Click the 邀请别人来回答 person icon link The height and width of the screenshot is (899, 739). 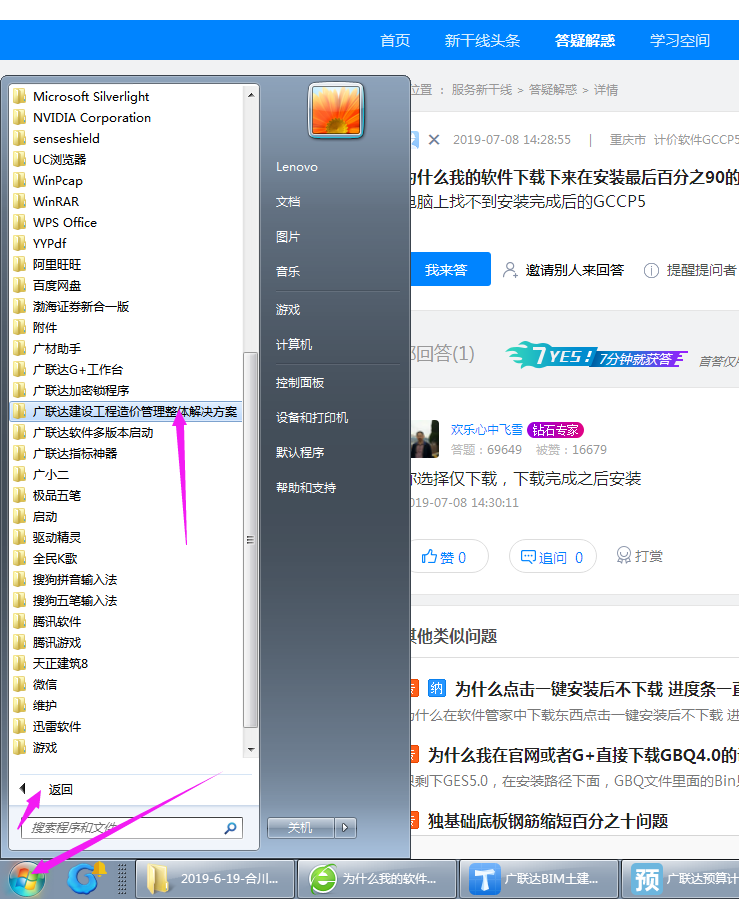point(563,270)
